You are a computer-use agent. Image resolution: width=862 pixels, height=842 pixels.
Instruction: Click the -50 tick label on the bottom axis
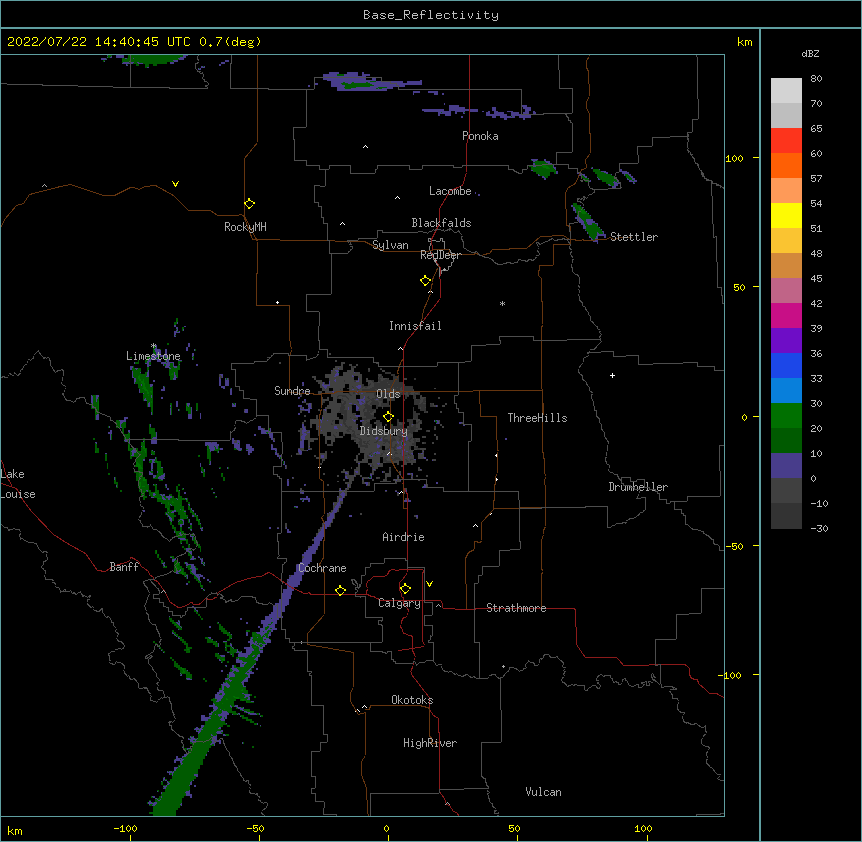[x=256, y=829]
